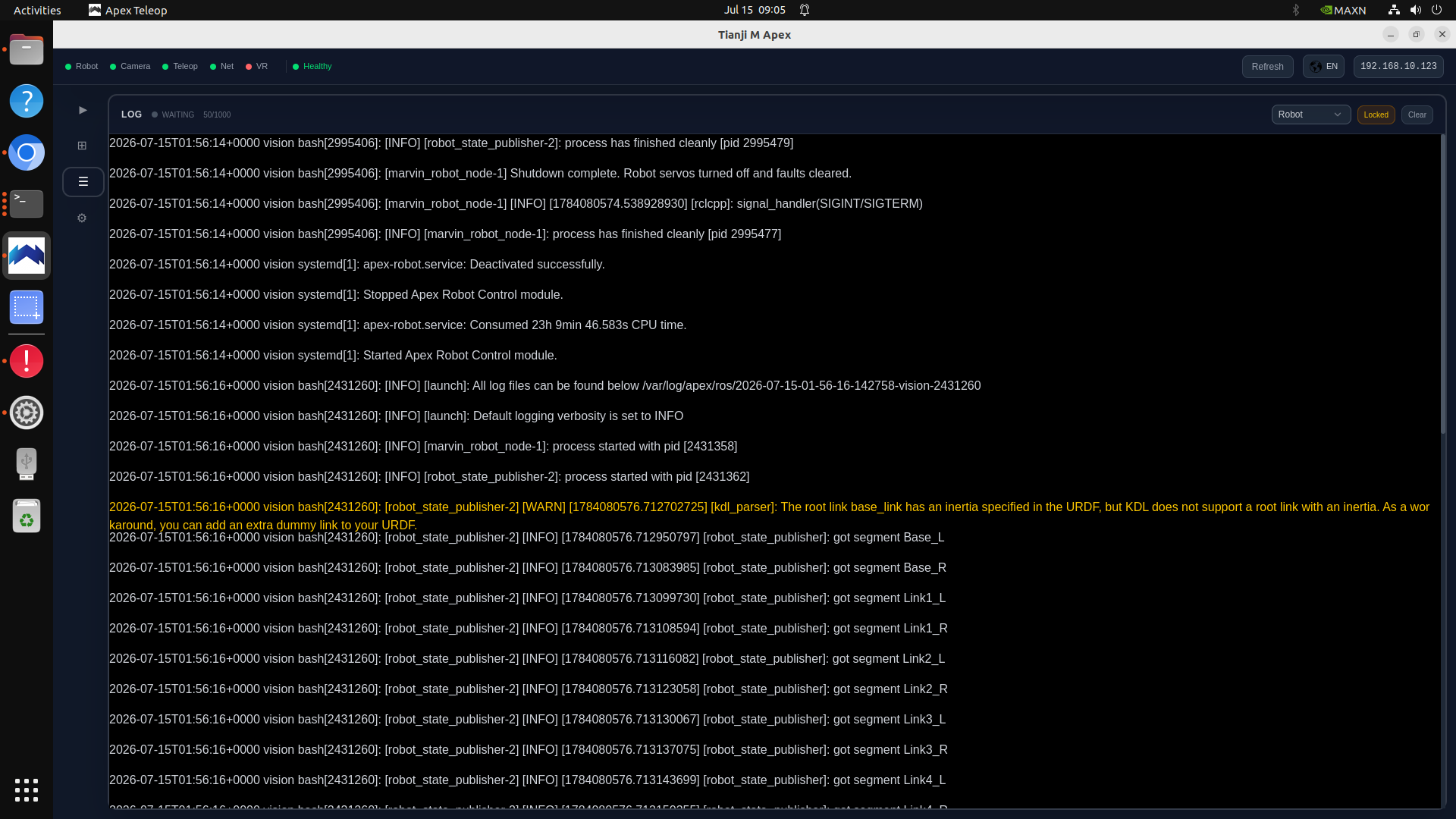Clear the log with the Clear button

[1417, 115]
